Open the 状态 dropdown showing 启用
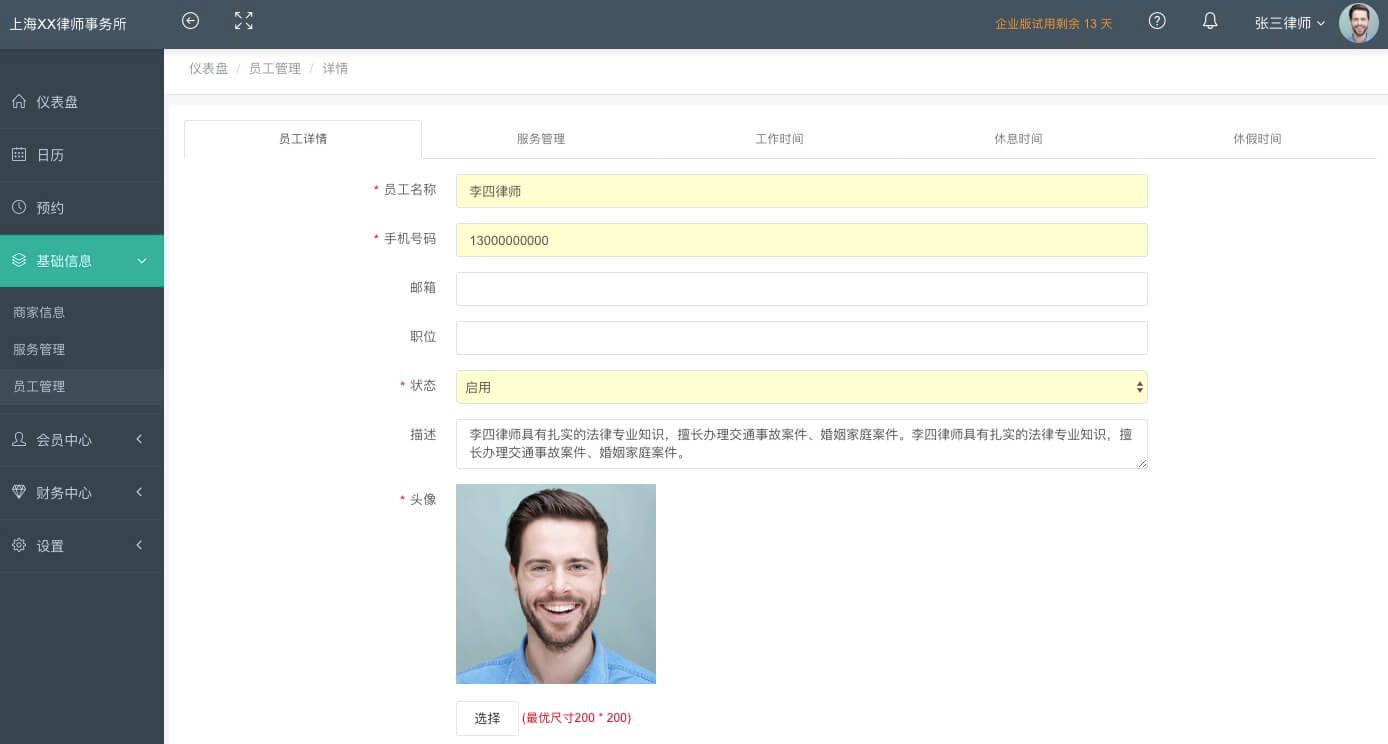 [801, 387]
